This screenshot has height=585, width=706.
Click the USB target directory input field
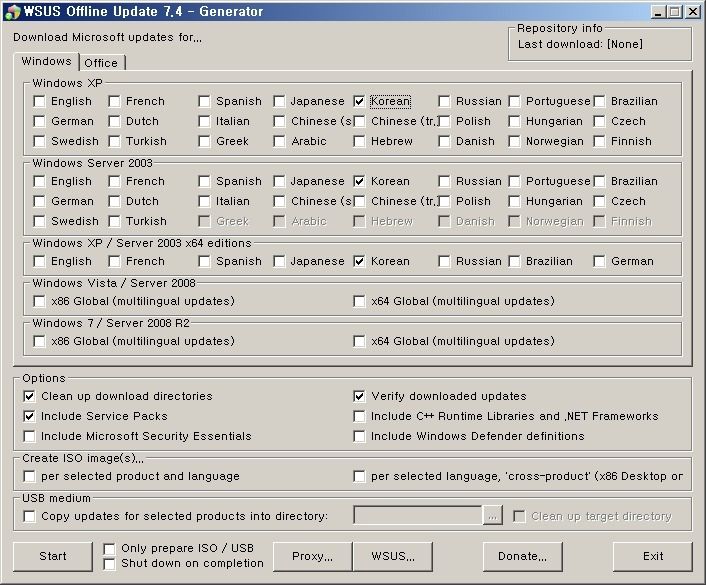(418, 516)
